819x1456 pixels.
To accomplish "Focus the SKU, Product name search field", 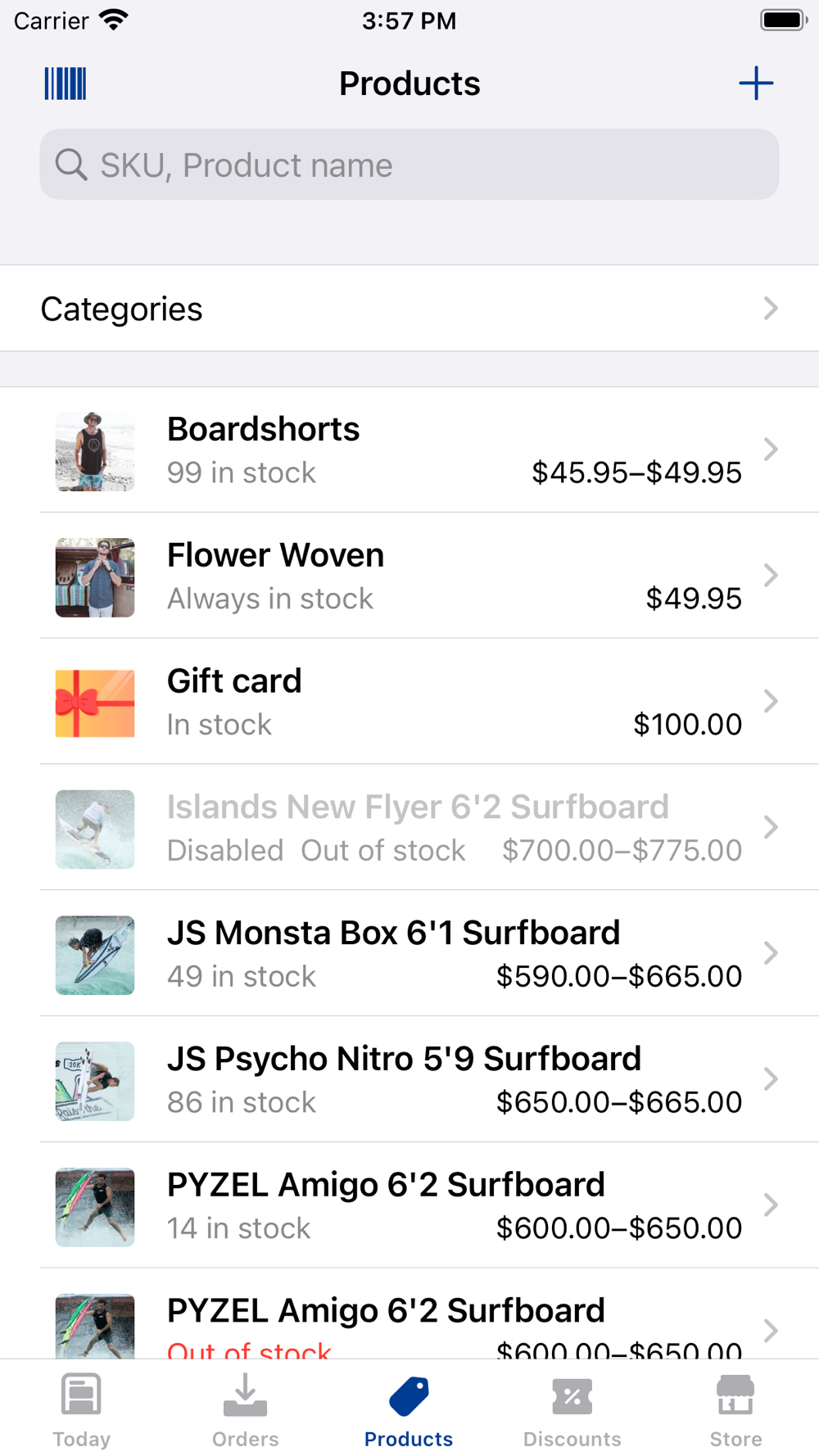I will (x=409, y=165).
